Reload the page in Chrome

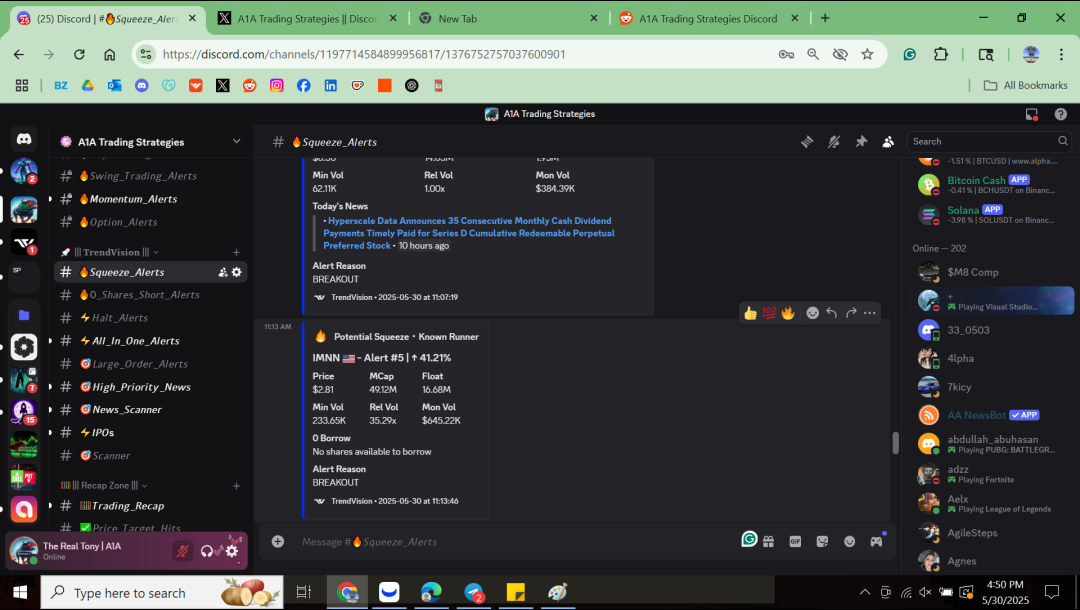coord(79,54)
